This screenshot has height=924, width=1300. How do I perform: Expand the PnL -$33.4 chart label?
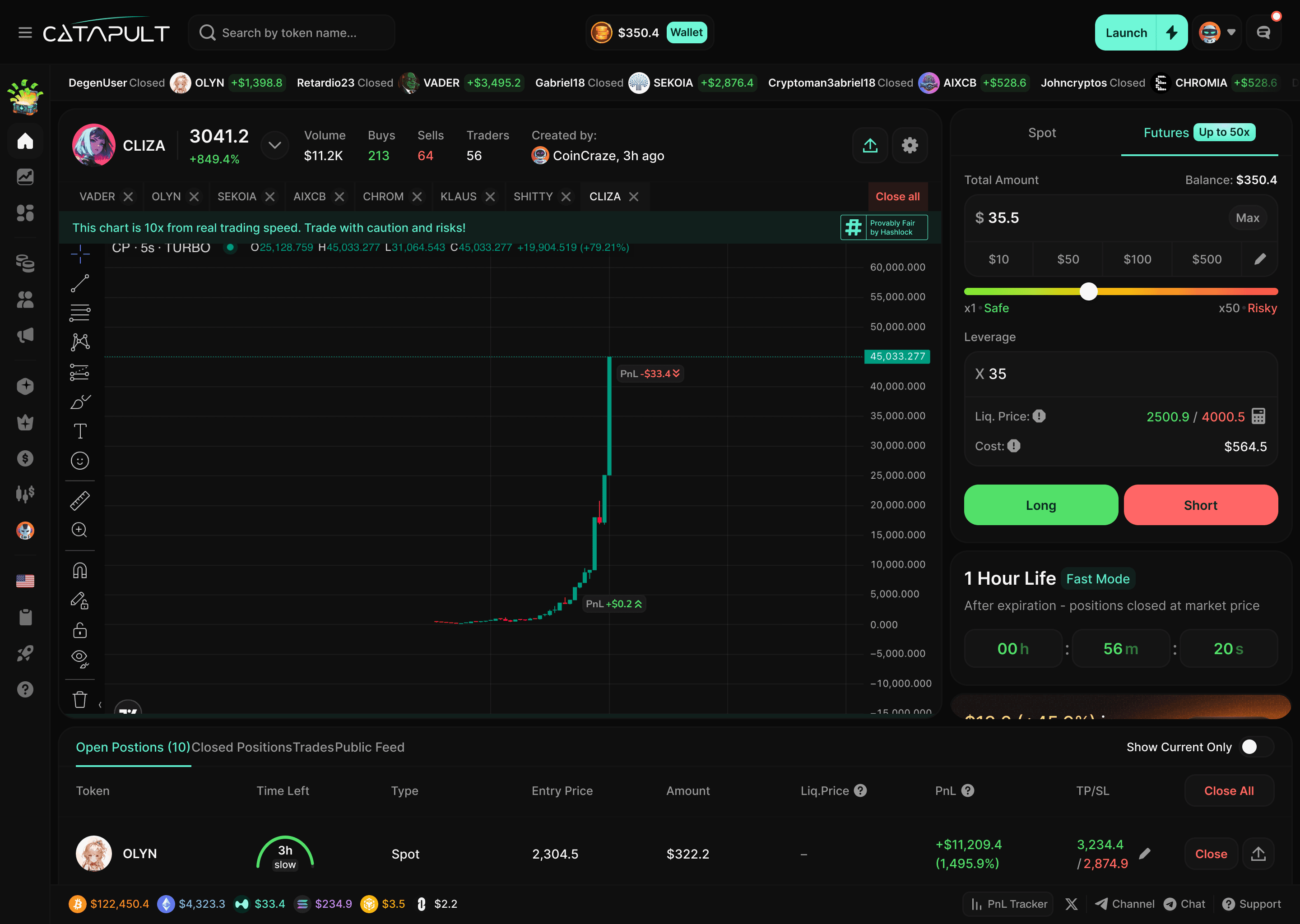(676, 373)
